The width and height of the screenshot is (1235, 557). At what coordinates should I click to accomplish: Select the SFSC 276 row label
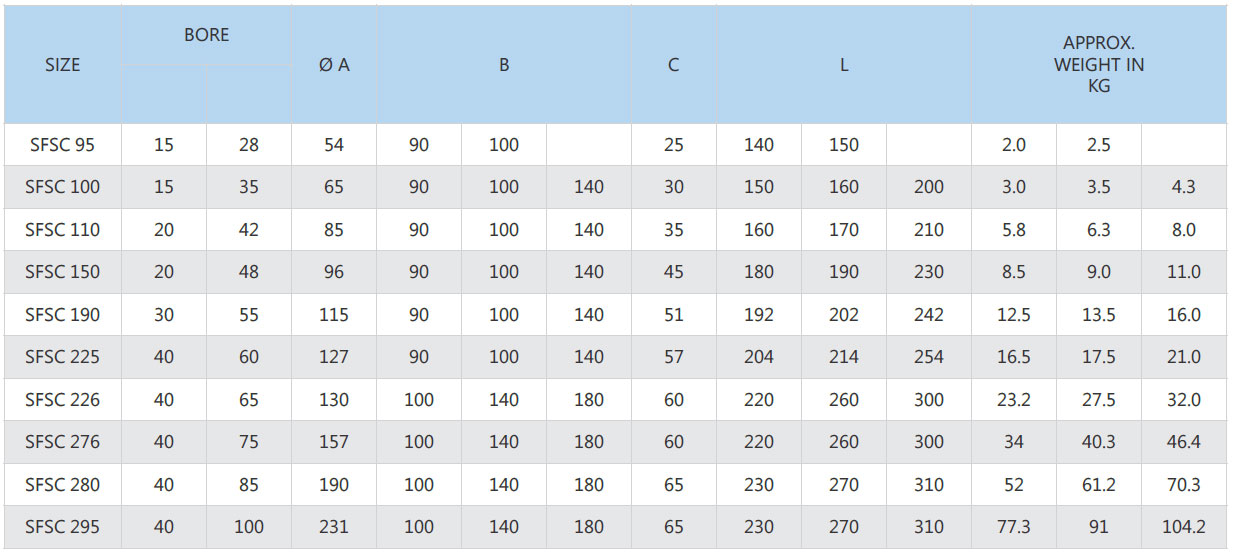click(x=63, y=442)
